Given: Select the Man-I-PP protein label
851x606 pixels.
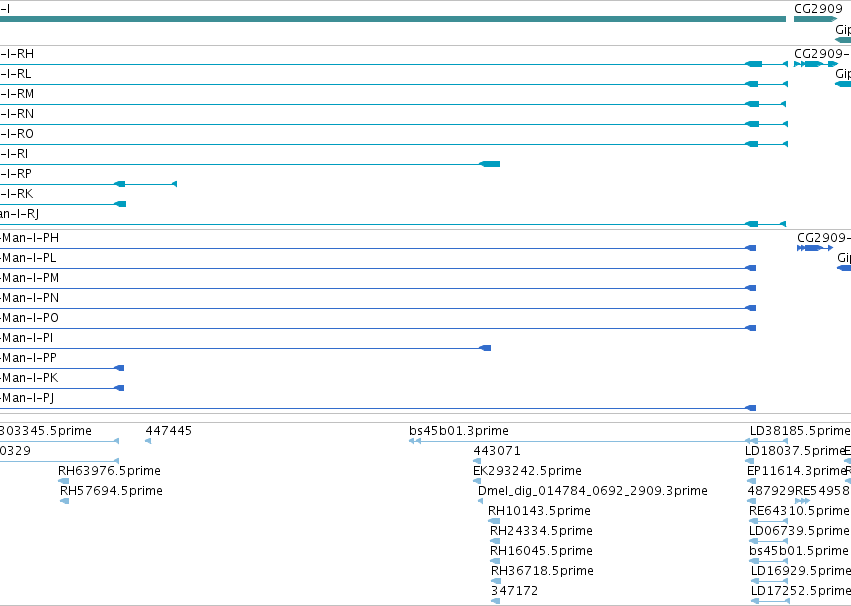Looking at the screenshot, I should coord(28,358).
